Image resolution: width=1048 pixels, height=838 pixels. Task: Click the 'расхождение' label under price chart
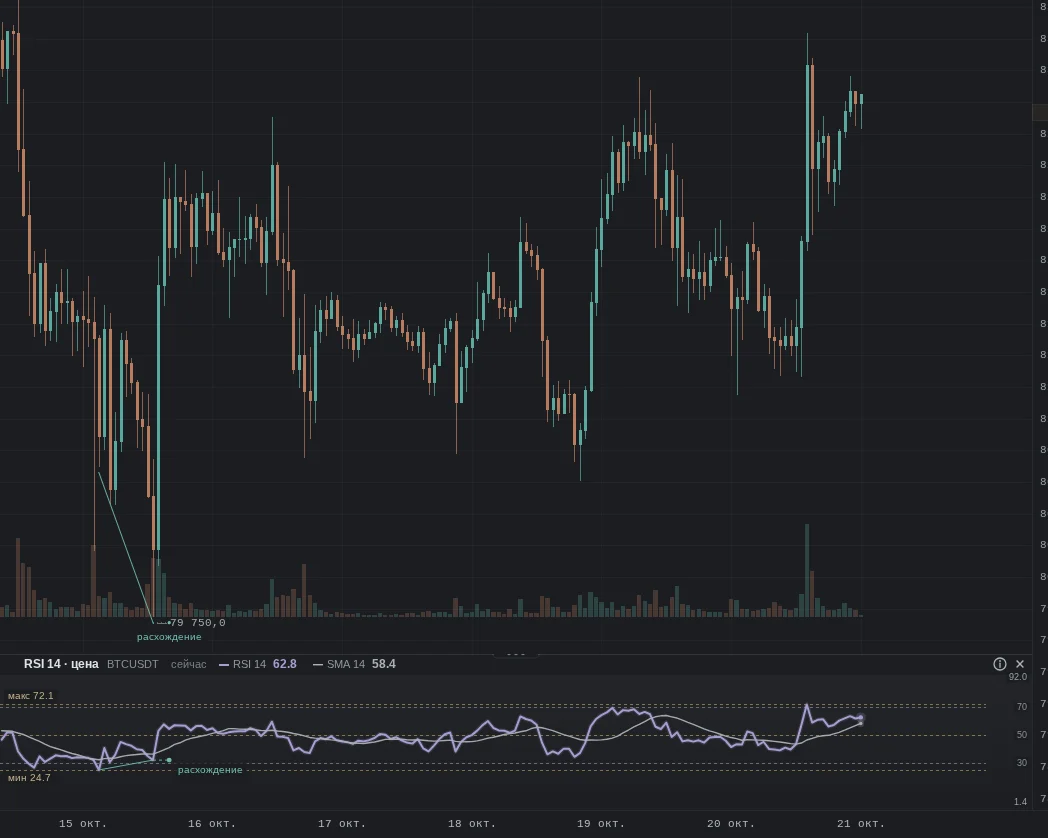169,637
